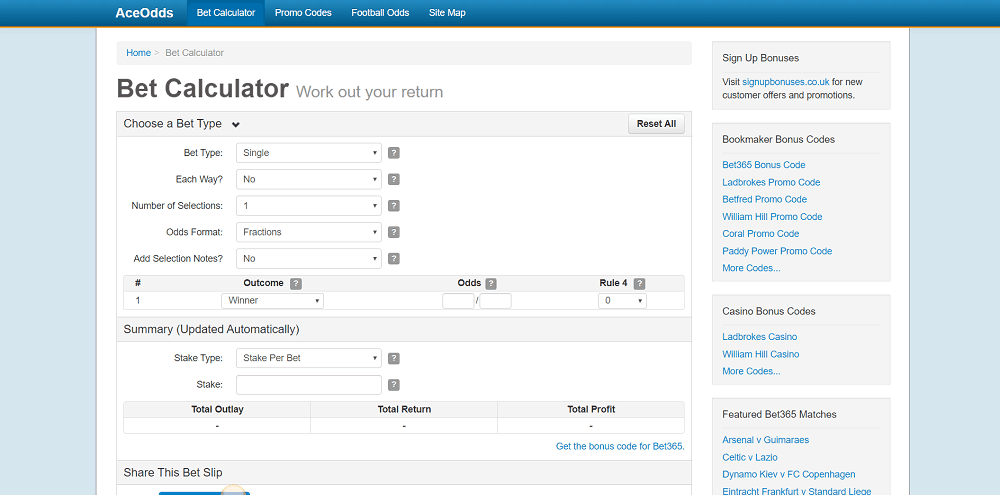This screenshot has height=495, width=1000.
Task: Click the Total Outlay column header
Action: 217,410
